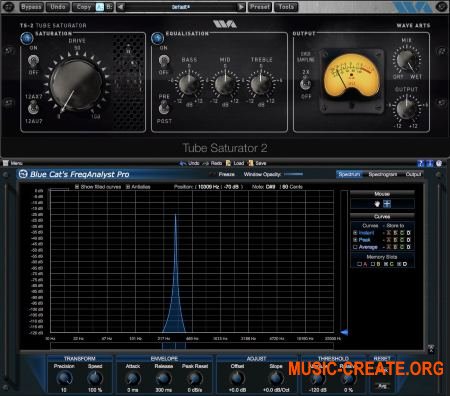Toggle the Instant curve checkbox
This screenshot has height=396, width=450.
click(x=355, y=233)
